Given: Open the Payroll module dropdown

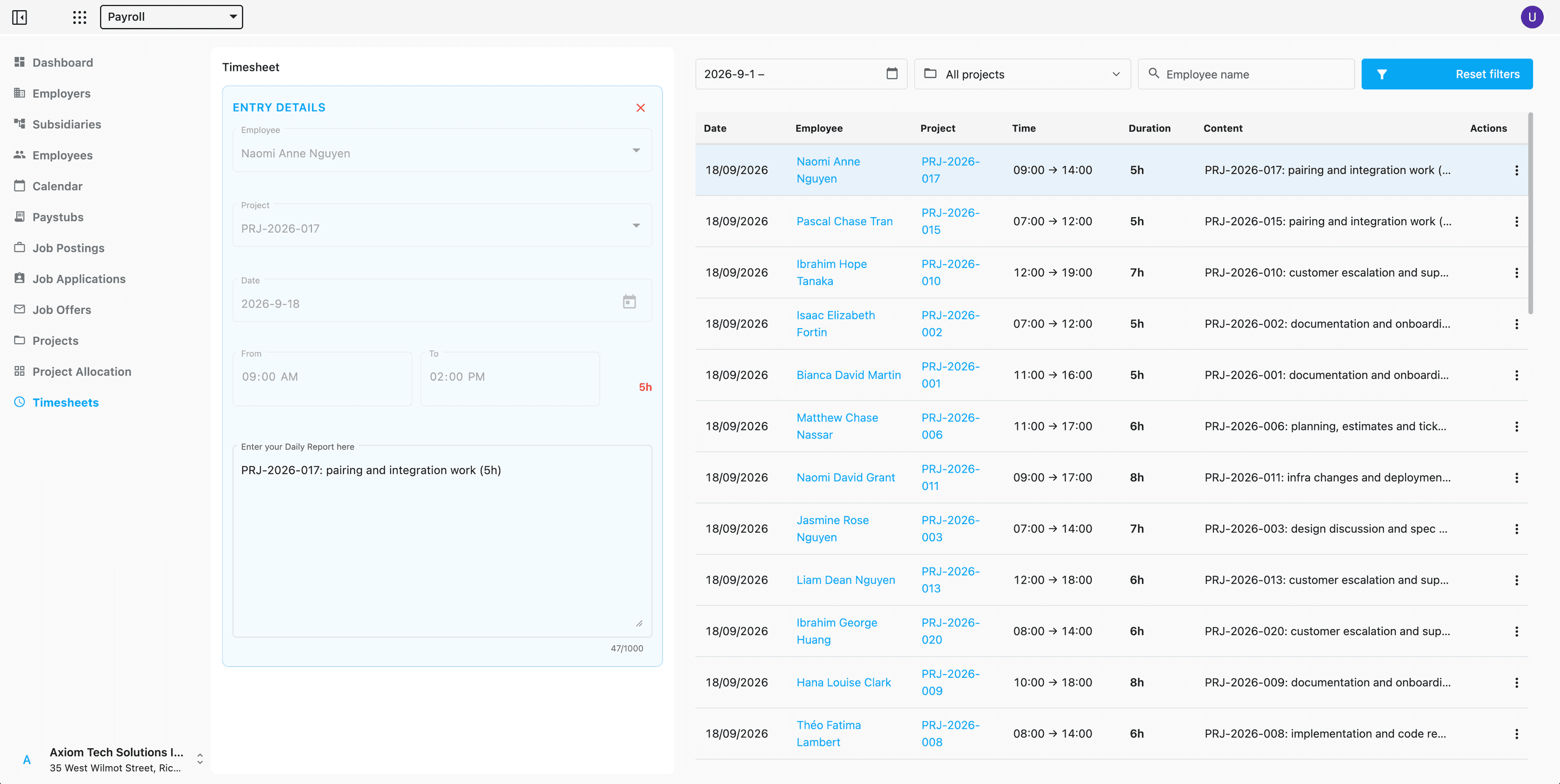Looking at the screenshot, I should point(171,17).
